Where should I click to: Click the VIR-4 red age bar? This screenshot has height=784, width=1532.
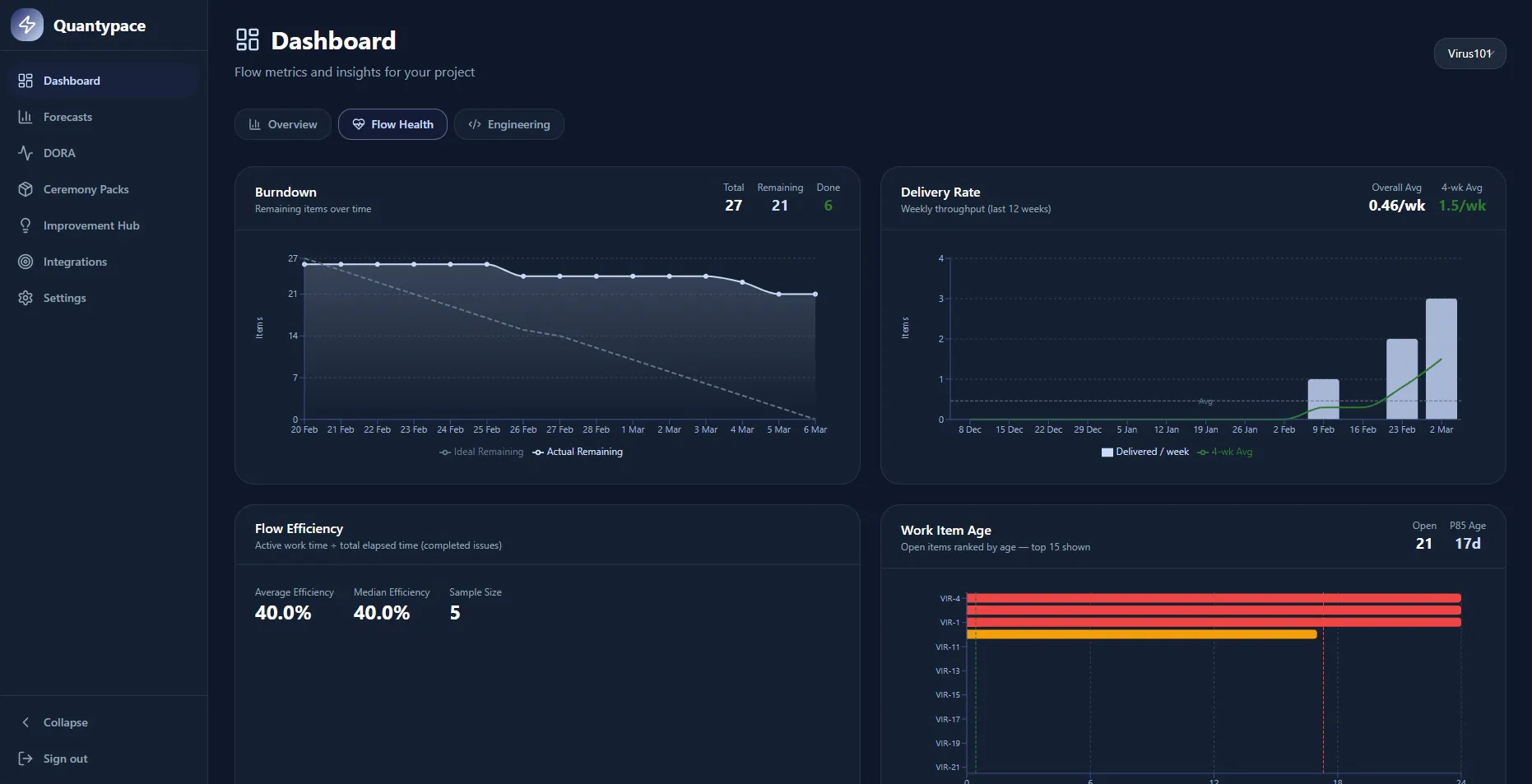pyautogui.click(x=1214, y=598)
